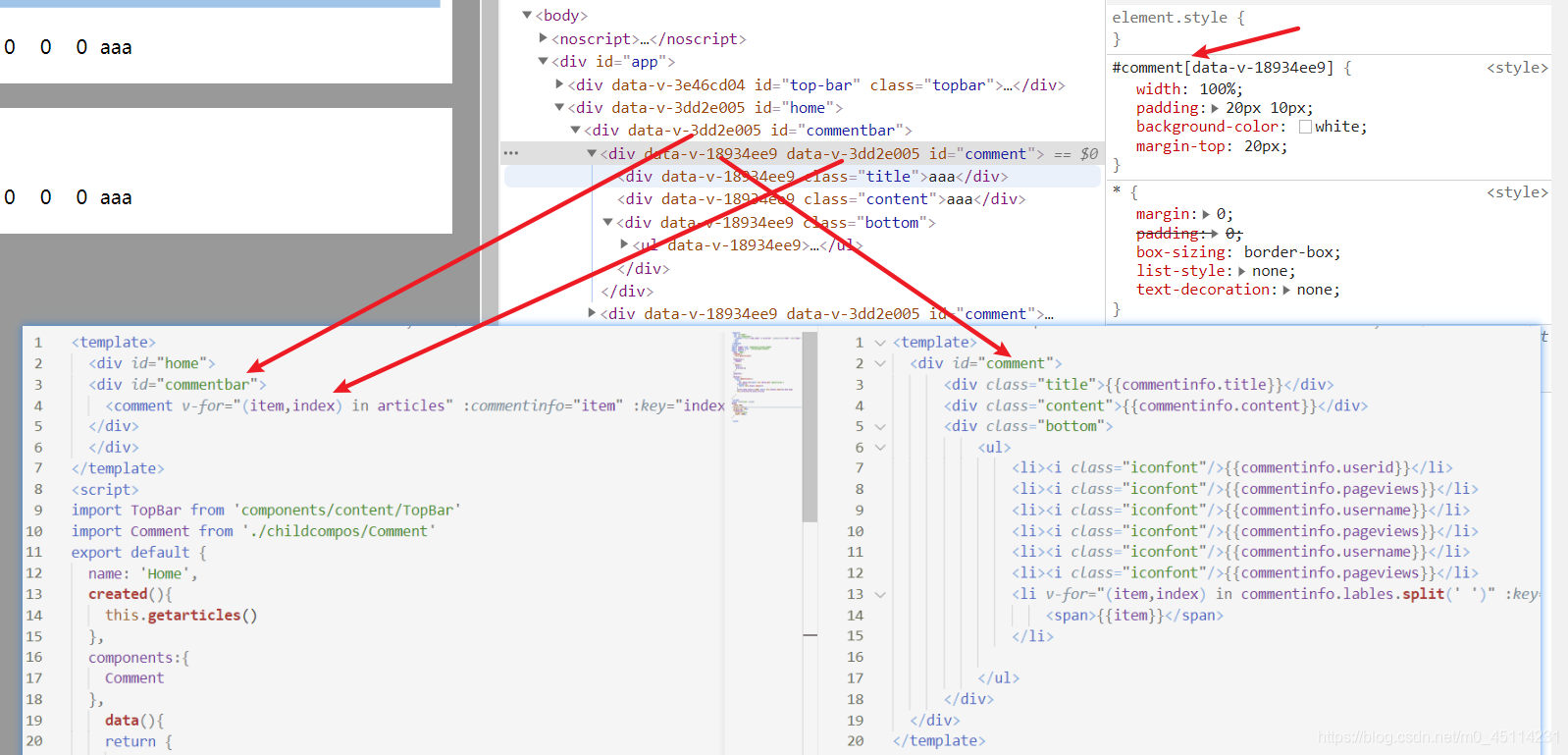Fold div id="comment" at line 2, right editor

[x=880, y=363]
